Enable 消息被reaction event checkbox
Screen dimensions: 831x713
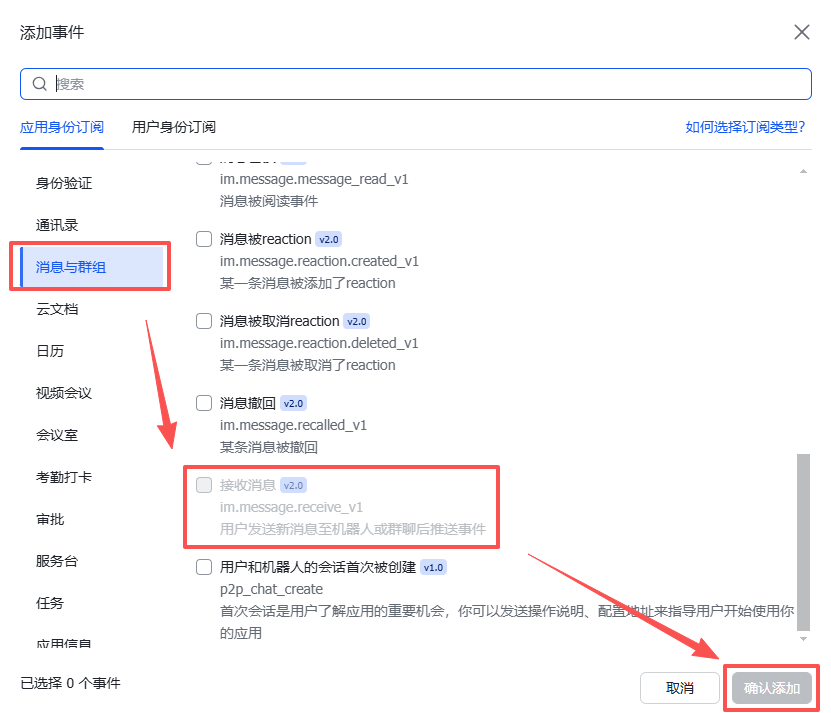click(204, 239)
